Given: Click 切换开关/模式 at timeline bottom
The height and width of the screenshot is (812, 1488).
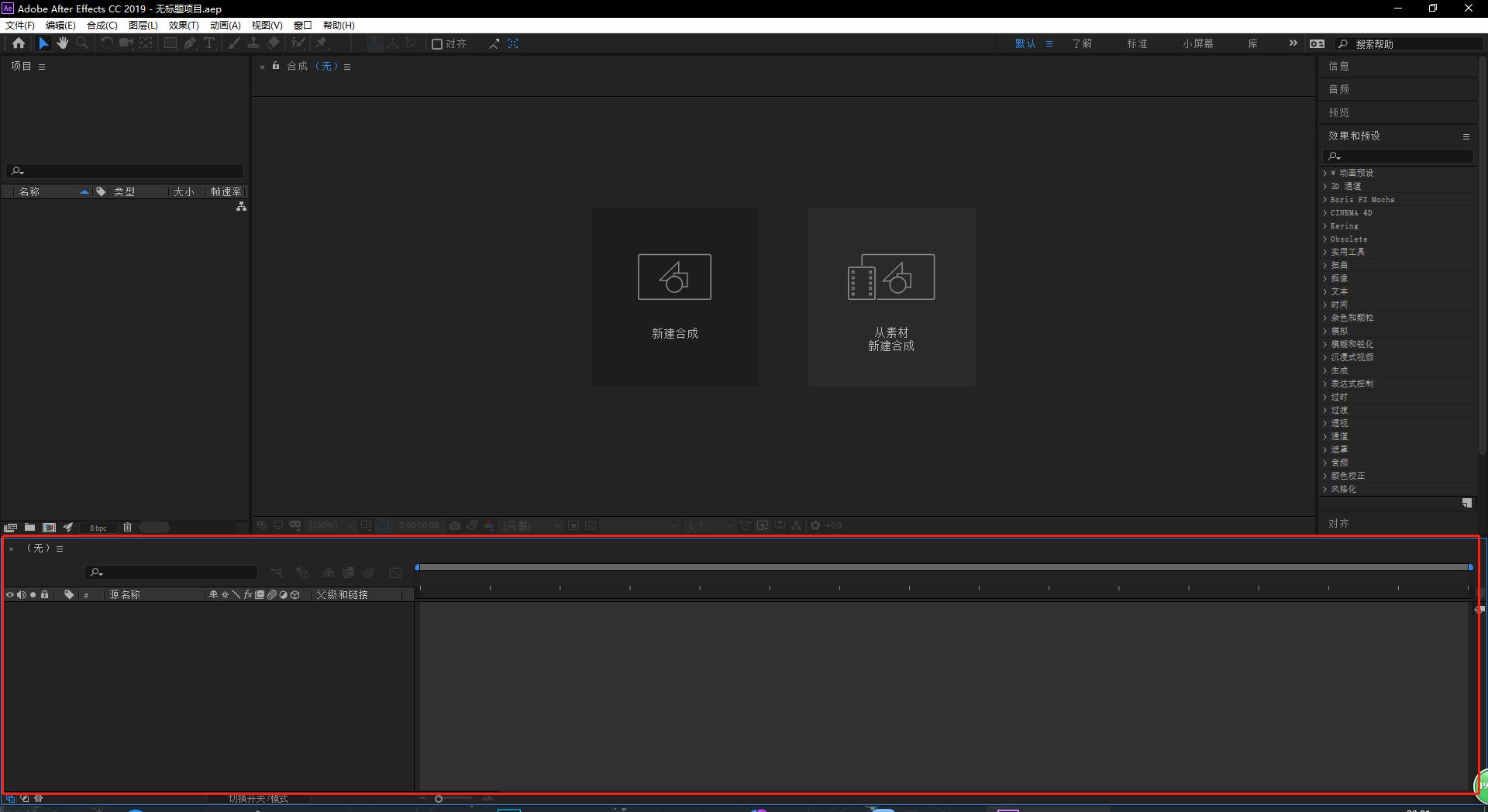Looking at the screenshot, I should pos(258,799).
